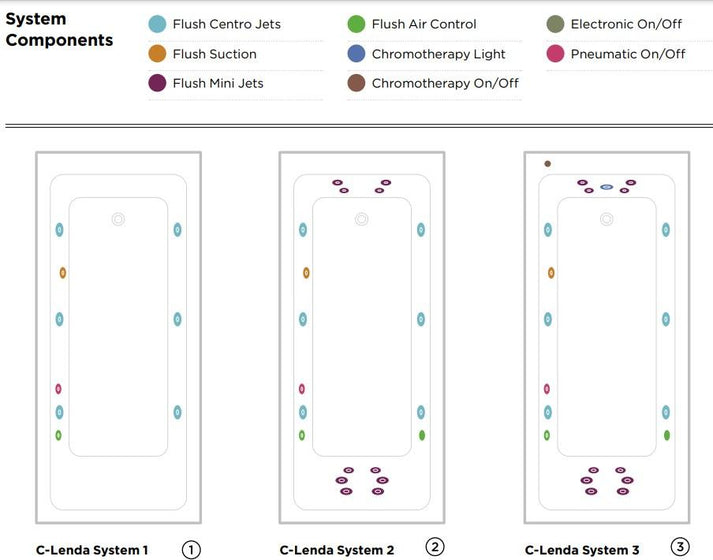Click the purple Flush Mini Jets legend dot

157,83
